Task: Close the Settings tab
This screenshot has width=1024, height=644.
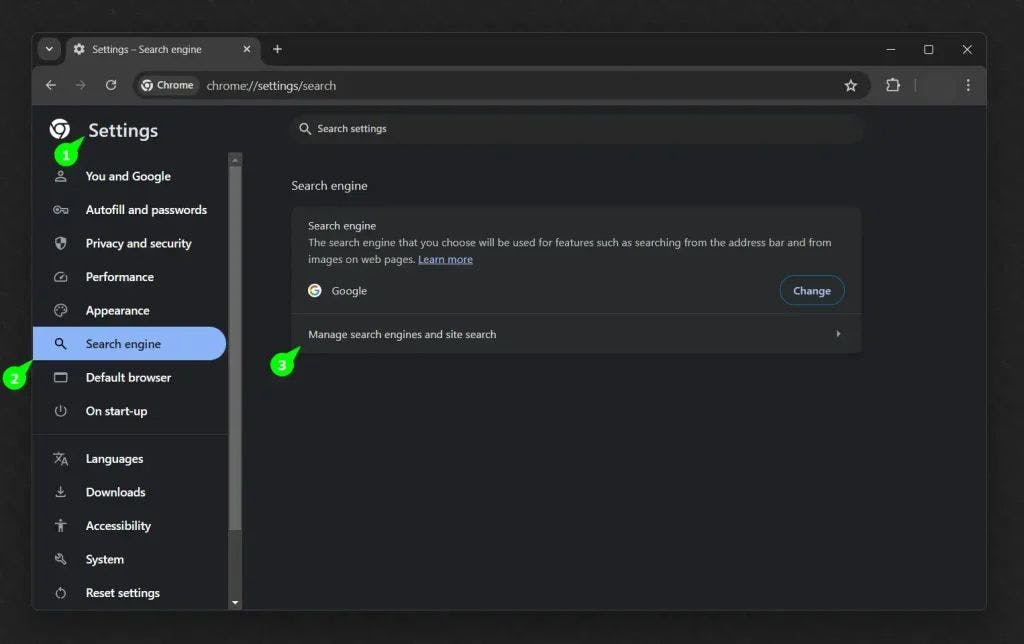Action: tap(247, 49)
